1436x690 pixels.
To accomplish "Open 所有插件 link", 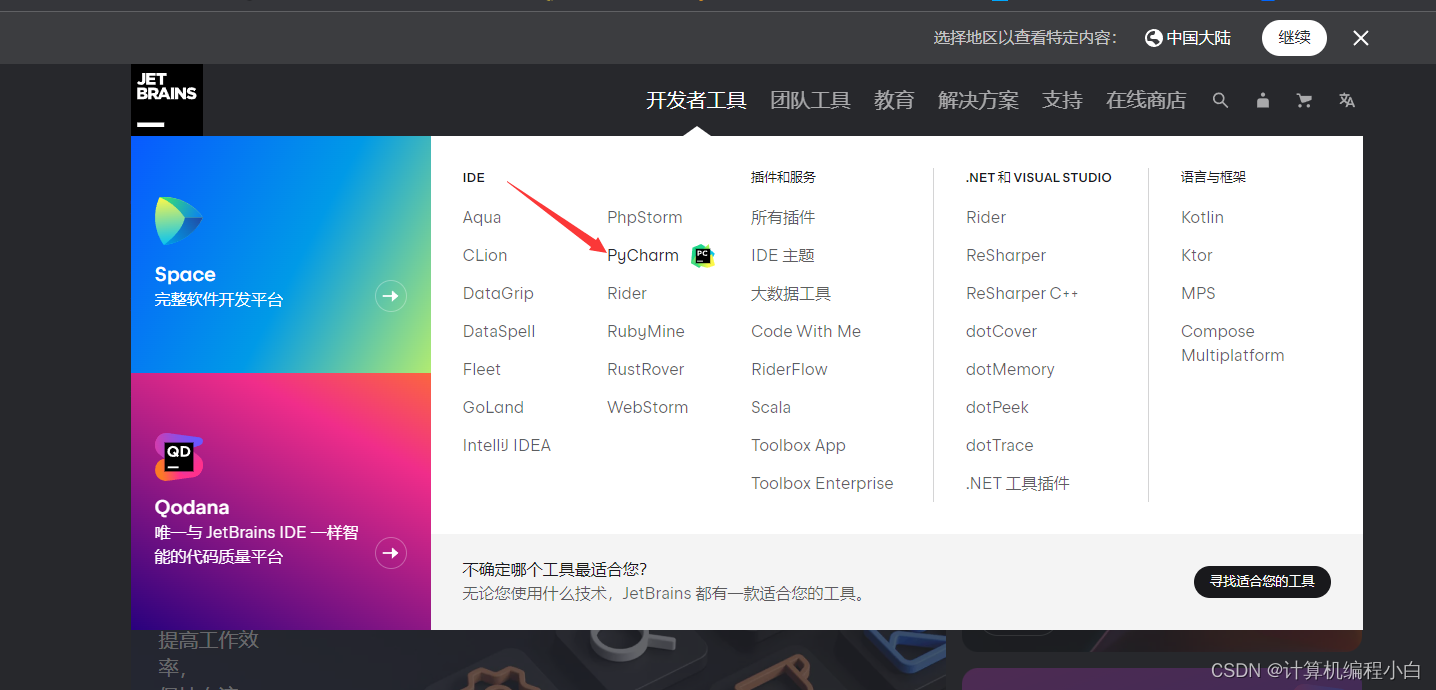I will click(783, 217).
